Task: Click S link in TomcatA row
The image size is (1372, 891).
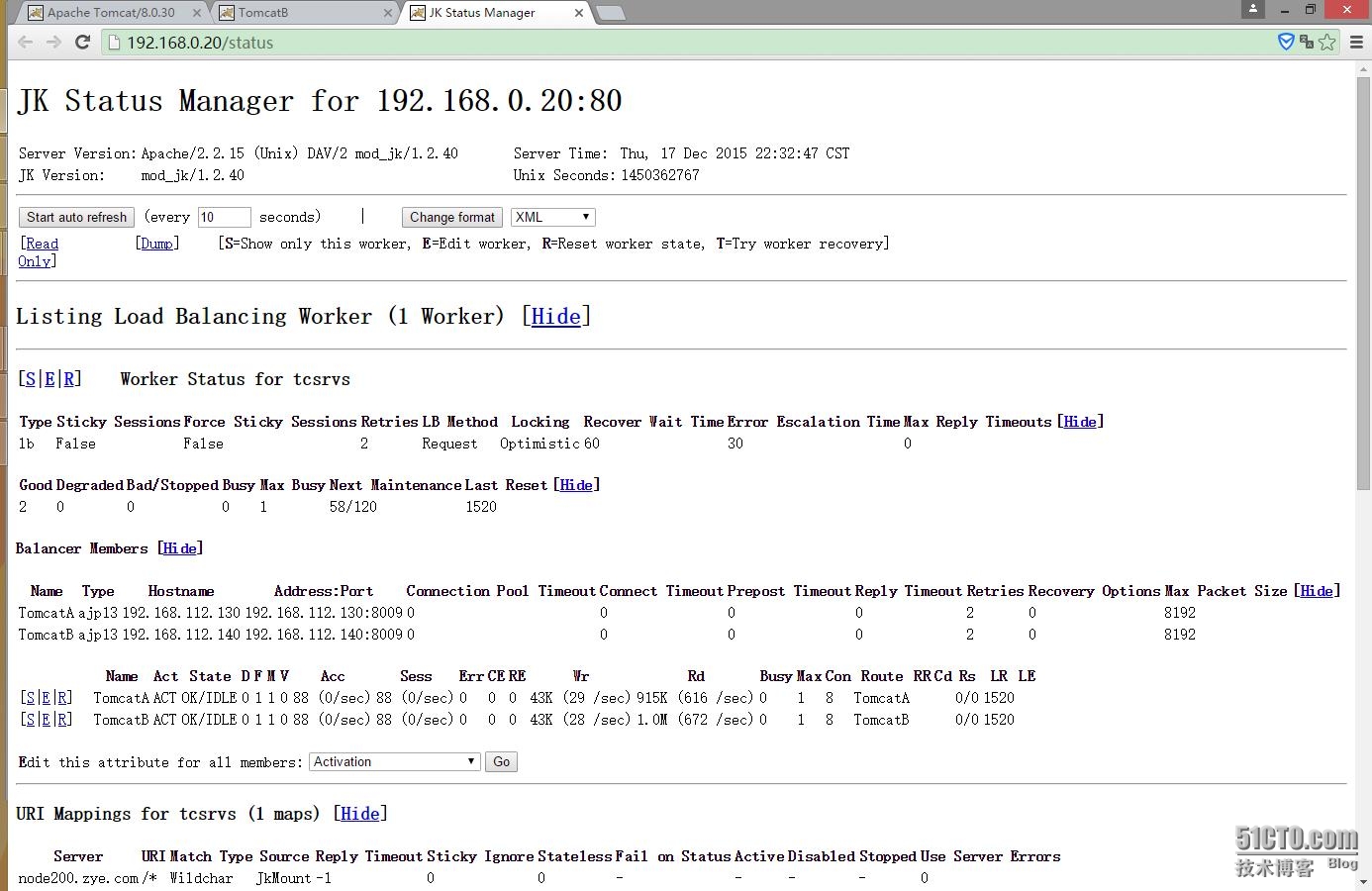Action: tap(30, 698)
